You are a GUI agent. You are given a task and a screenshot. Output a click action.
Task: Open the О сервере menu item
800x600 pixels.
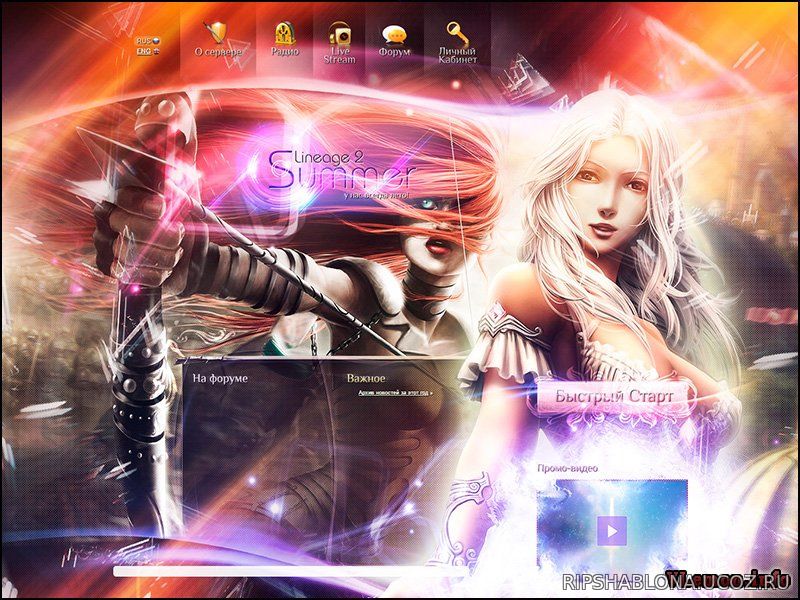coord(218,52)
